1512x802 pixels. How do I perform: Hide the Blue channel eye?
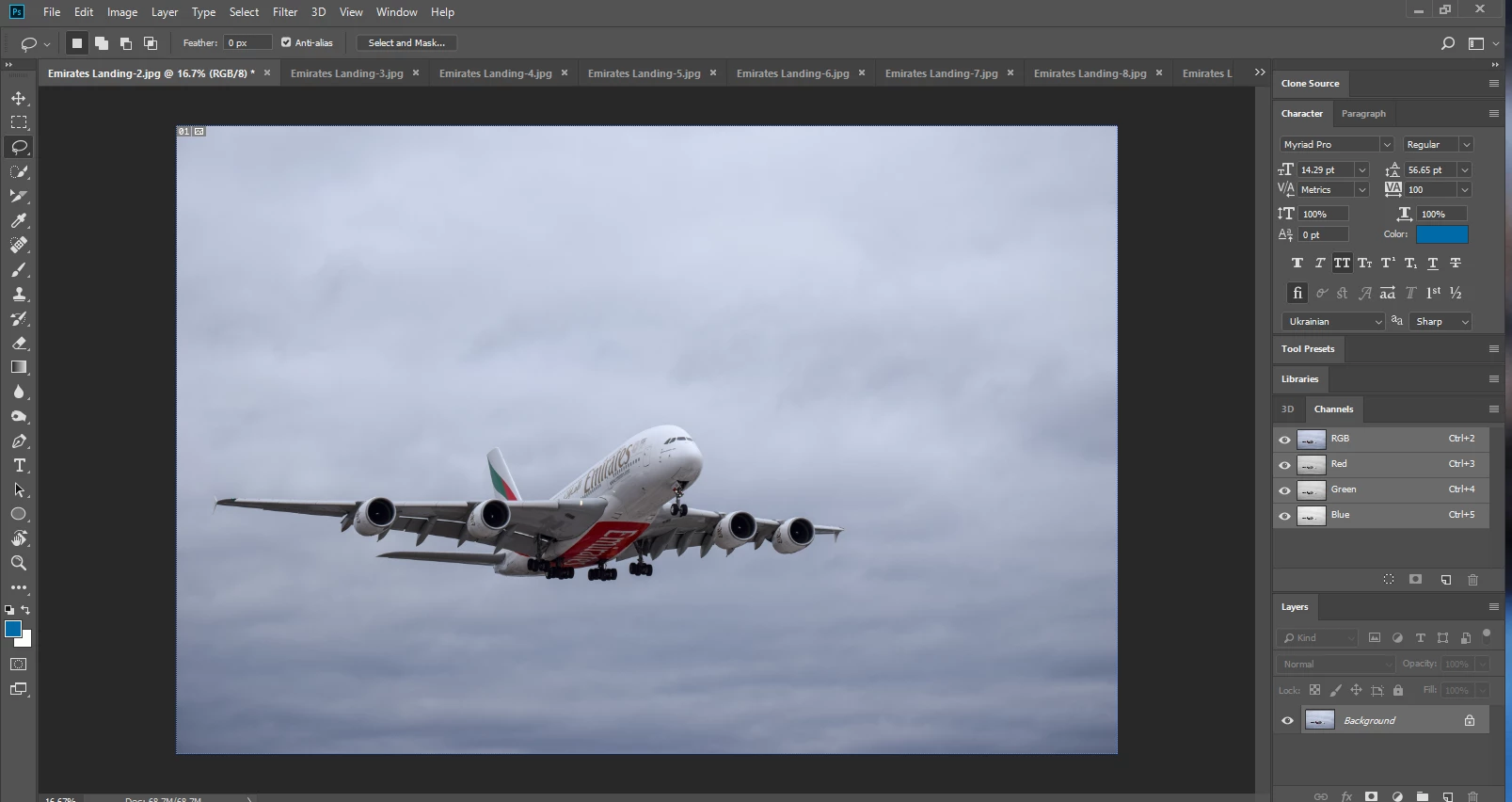[x=1284, y=516]
